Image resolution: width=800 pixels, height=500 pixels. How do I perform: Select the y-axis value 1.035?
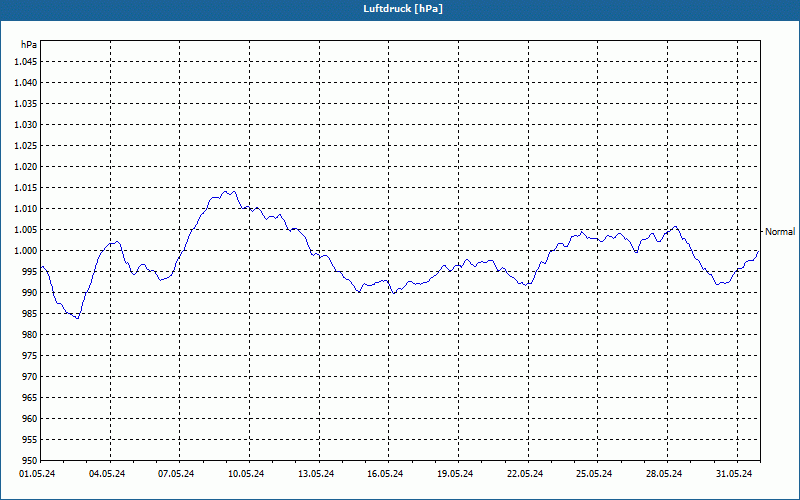(x=26, y=104)
